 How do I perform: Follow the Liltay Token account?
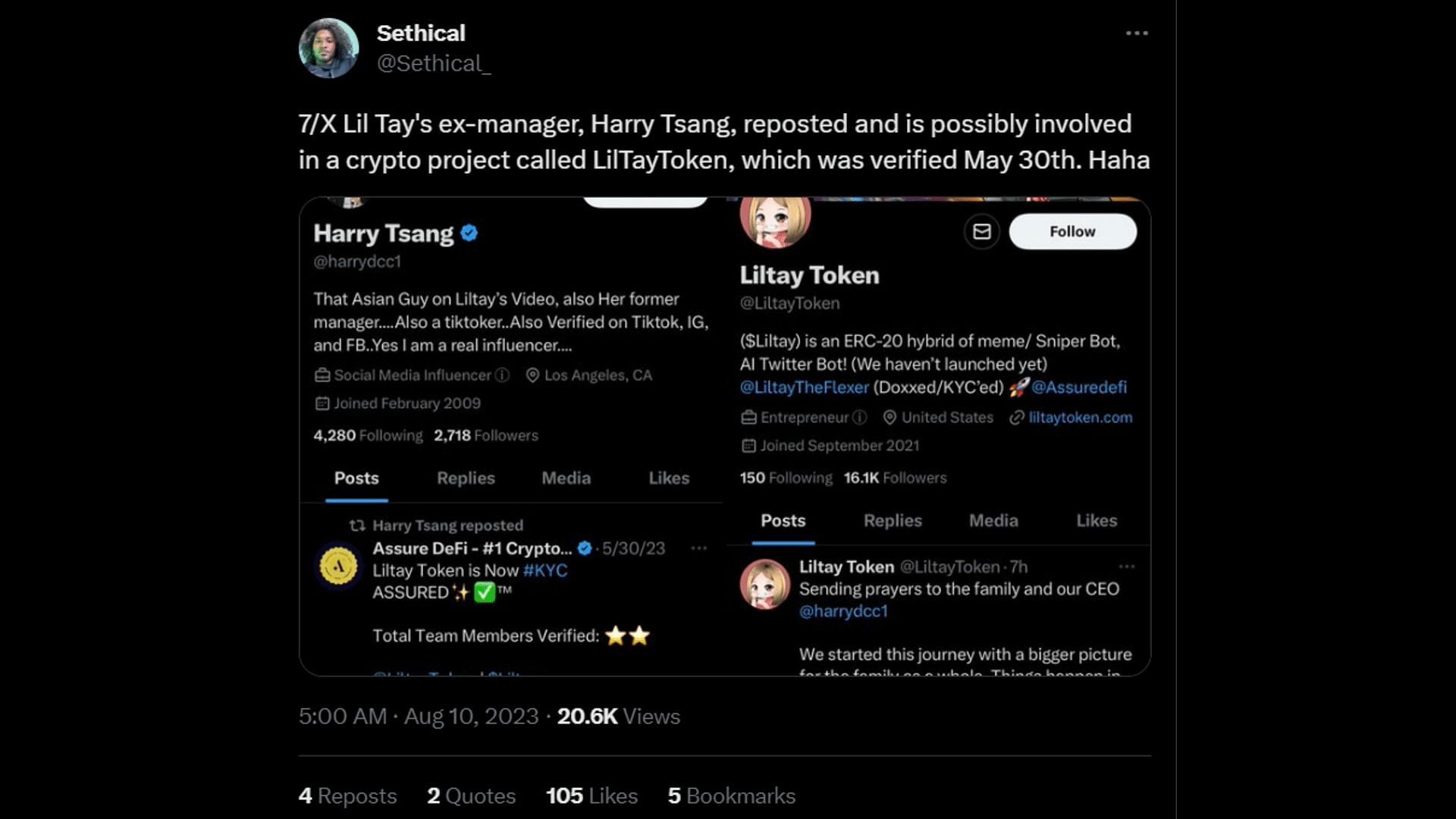[1072, 231]
